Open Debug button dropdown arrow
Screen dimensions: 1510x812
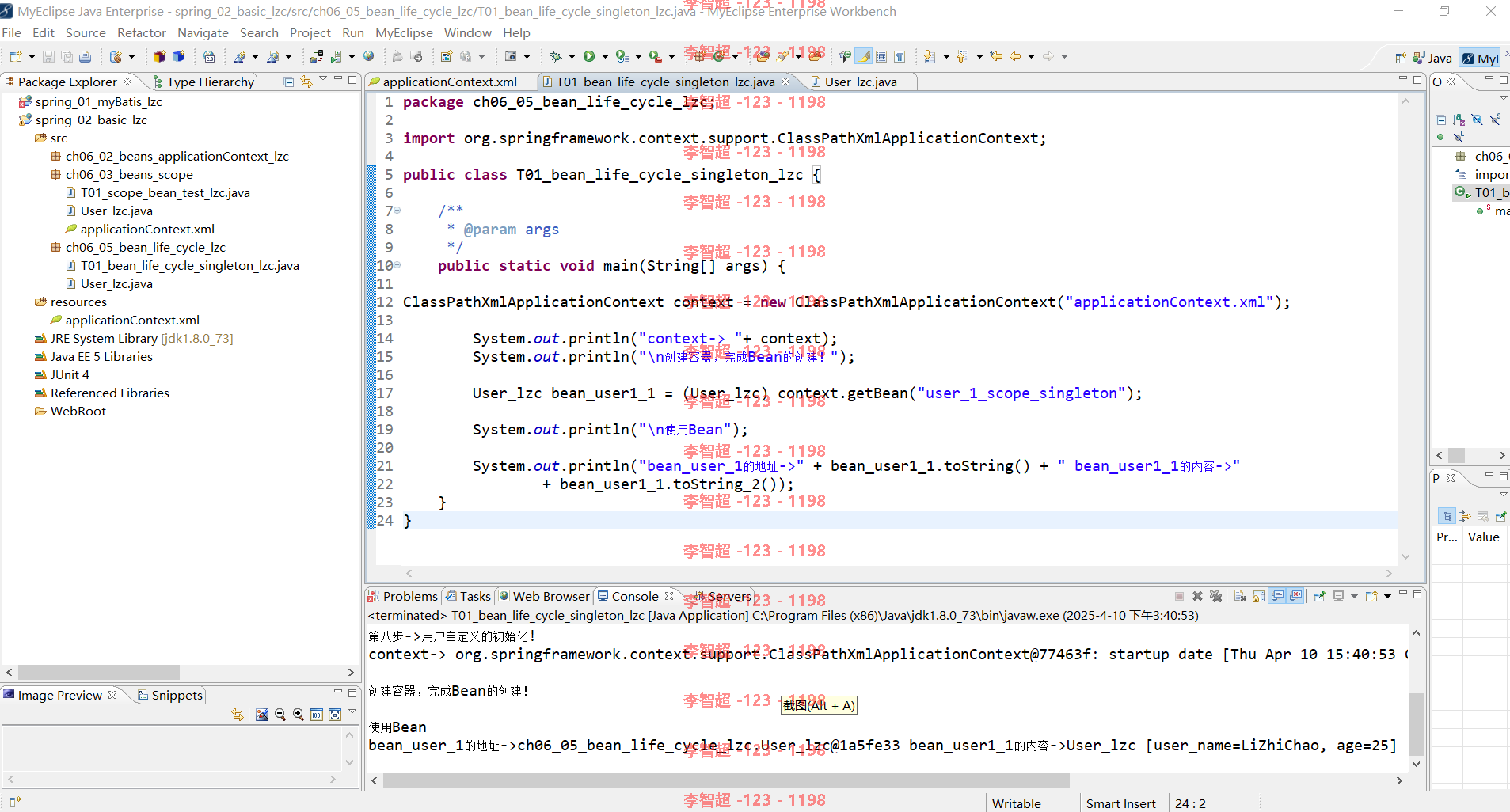(572, 56)
